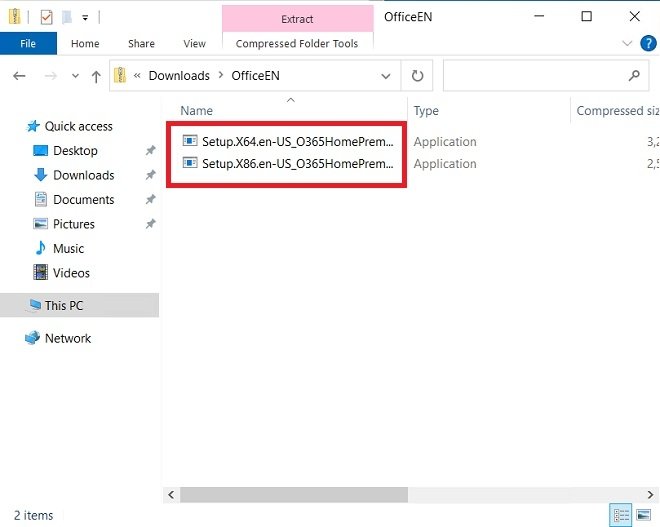Open Quick access in the navigation pane
660x527 pixels.
click(x=79, y=126)
